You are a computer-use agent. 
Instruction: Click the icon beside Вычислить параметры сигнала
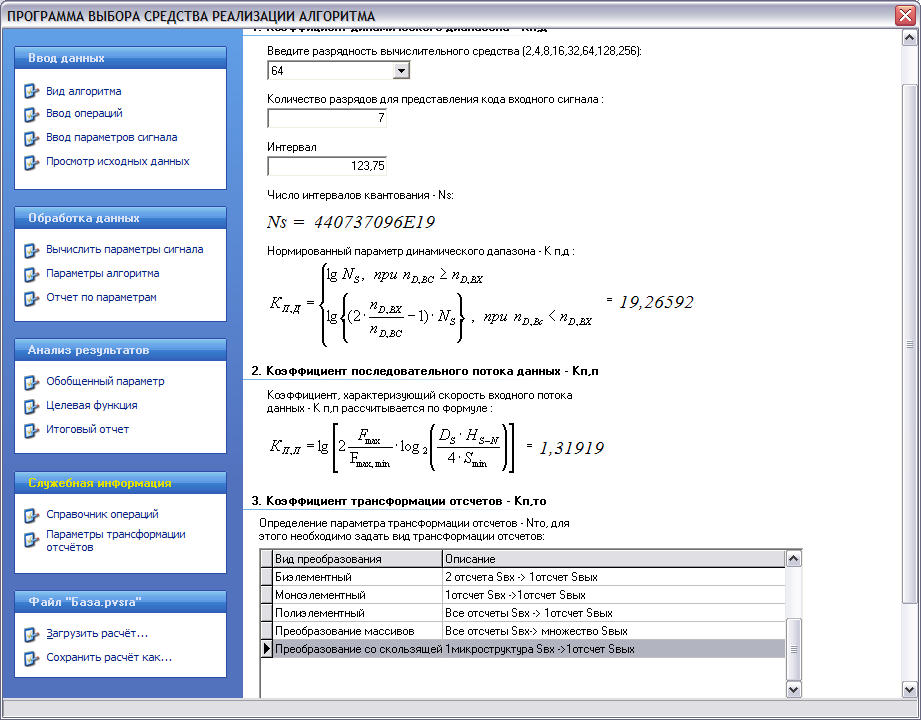point(31,250)
